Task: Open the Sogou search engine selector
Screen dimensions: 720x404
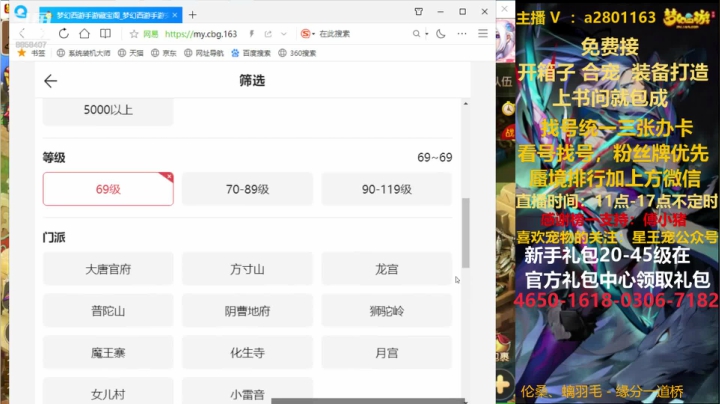Action: (308, 34)
